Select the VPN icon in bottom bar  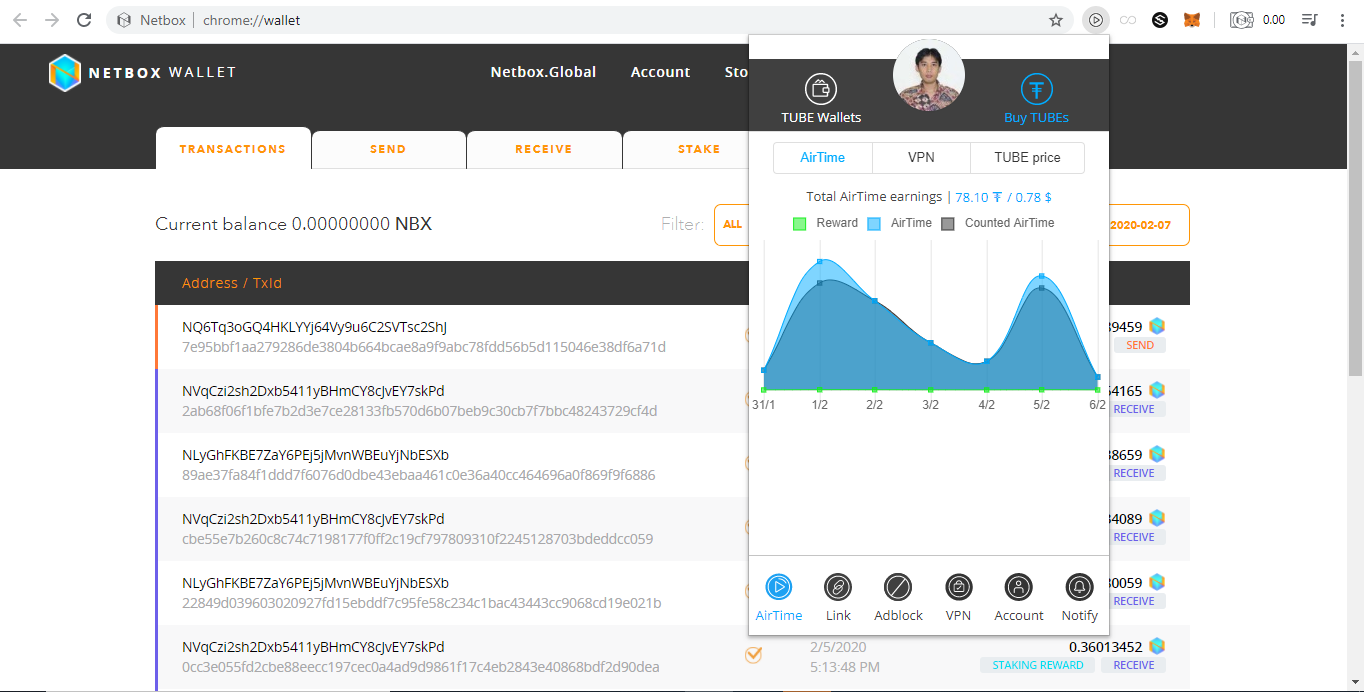tap(958, 587)
